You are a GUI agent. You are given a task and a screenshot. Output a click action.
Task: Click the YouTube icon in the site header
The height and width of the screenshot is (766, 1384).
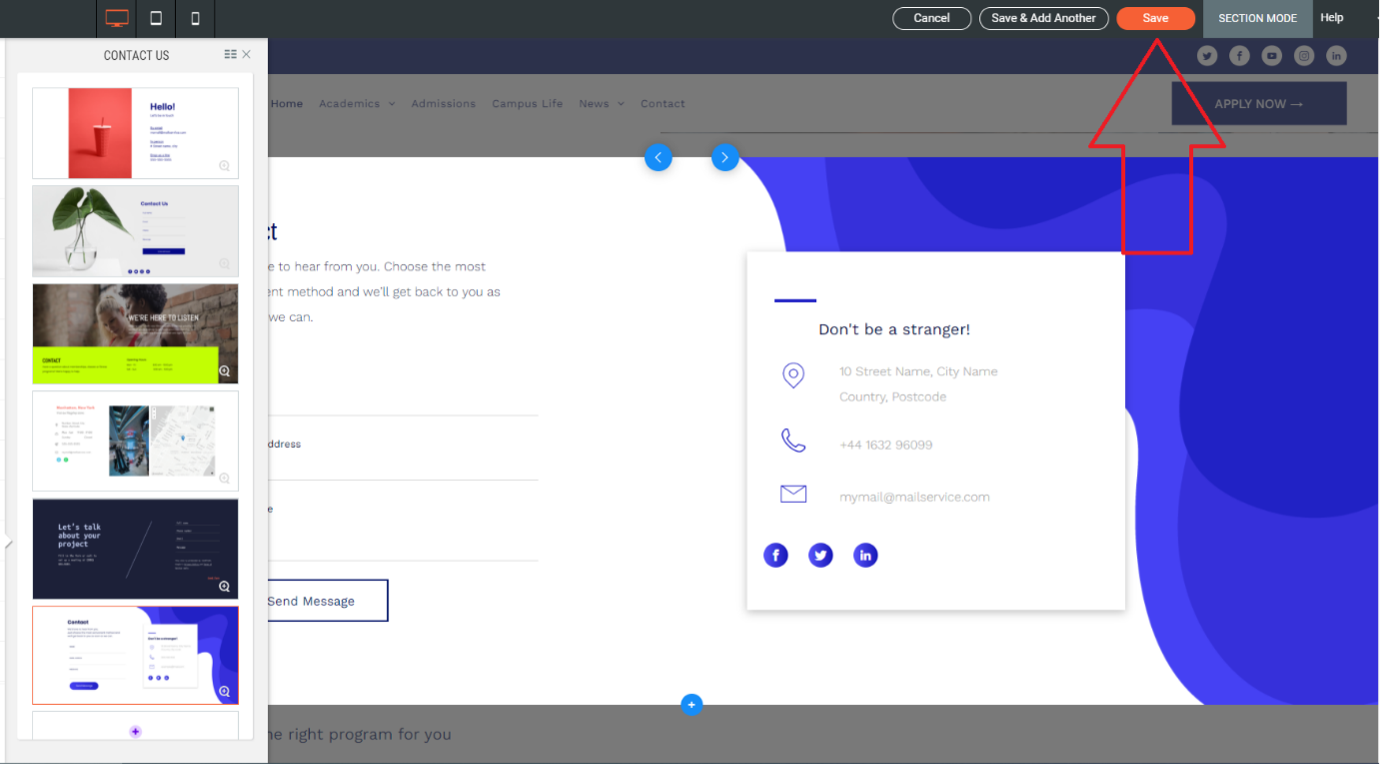(x=1271, y=55)
